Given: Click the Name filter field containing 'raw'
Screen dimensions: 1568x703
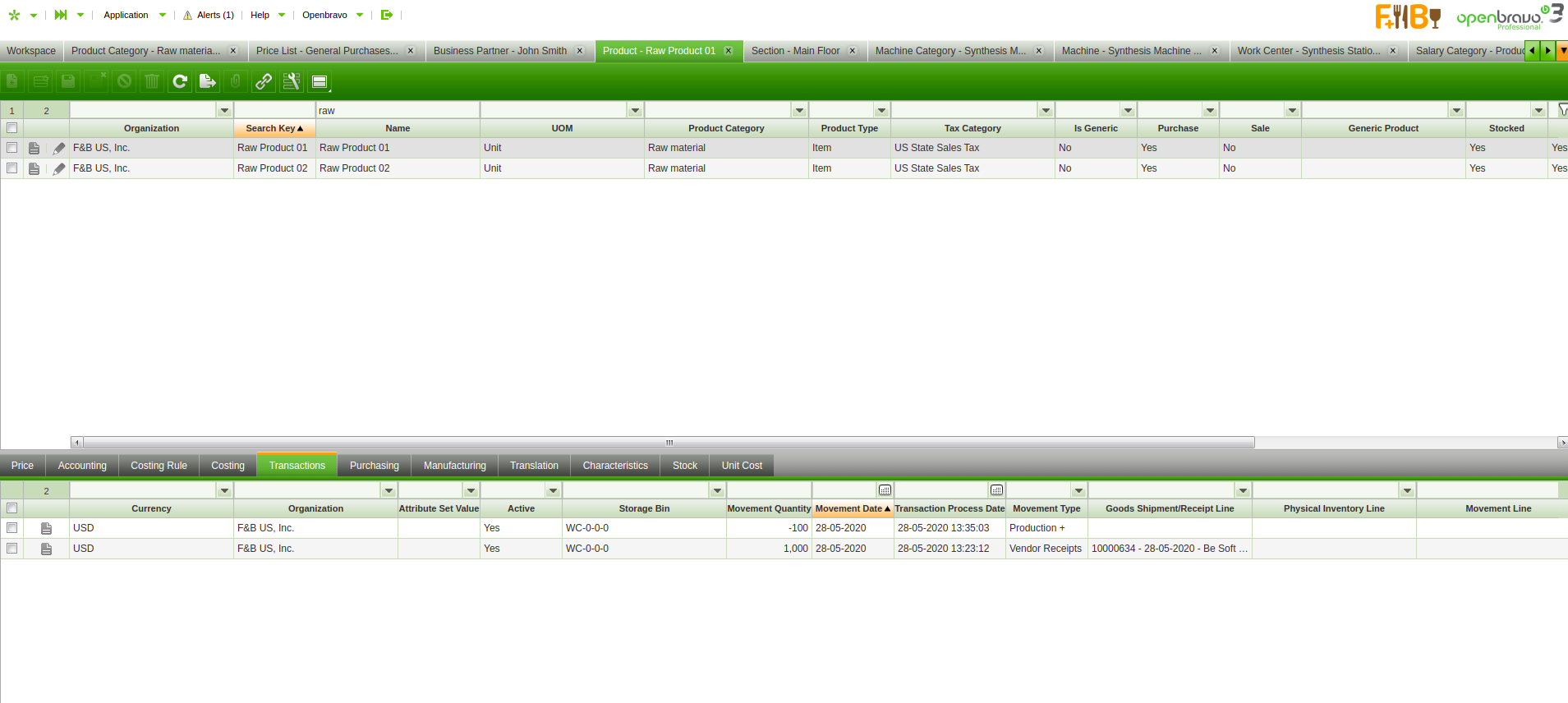Looking at the screenshot, I should [x=398, y=110].
